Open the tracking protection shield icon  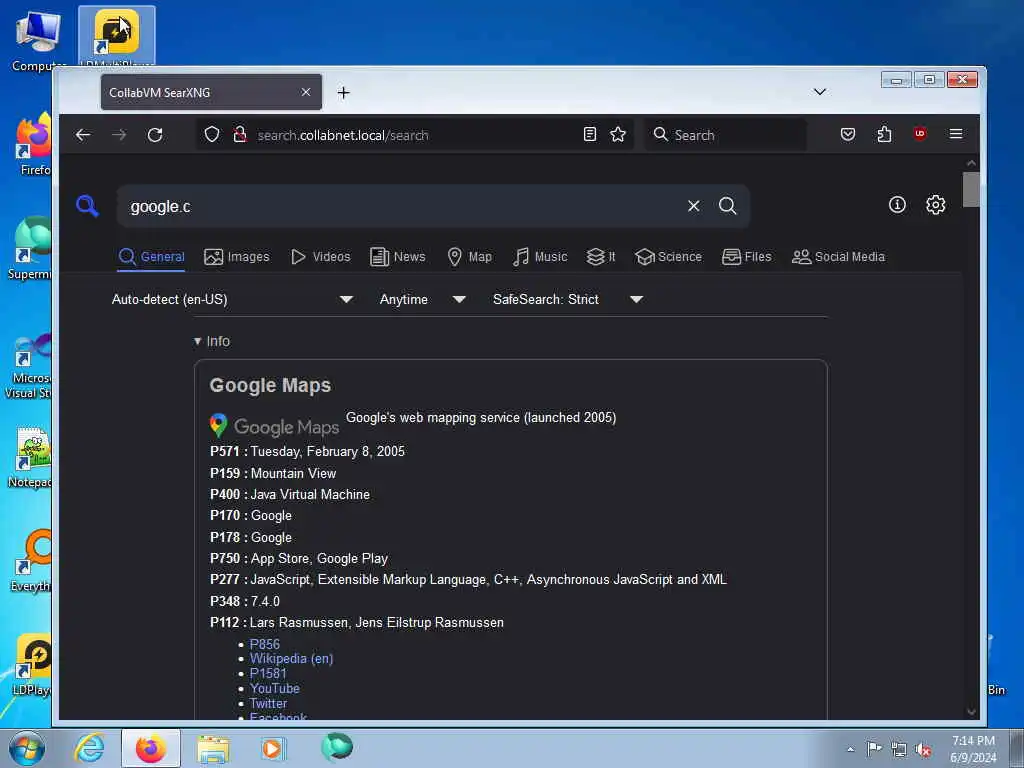tap(212, 135)
